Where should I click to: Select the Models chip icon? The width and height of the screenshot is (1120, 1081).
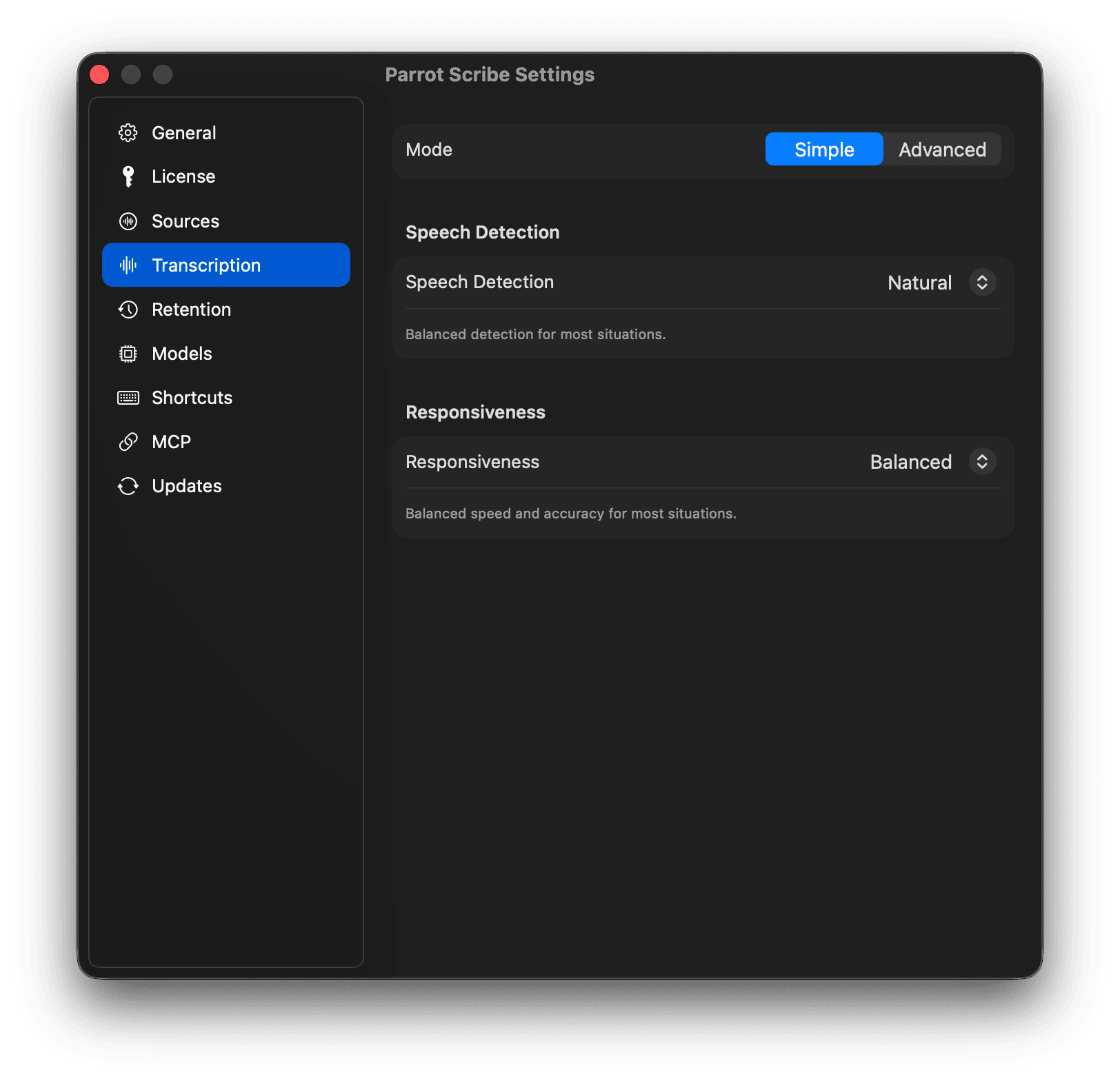click(x=128, y=353)
